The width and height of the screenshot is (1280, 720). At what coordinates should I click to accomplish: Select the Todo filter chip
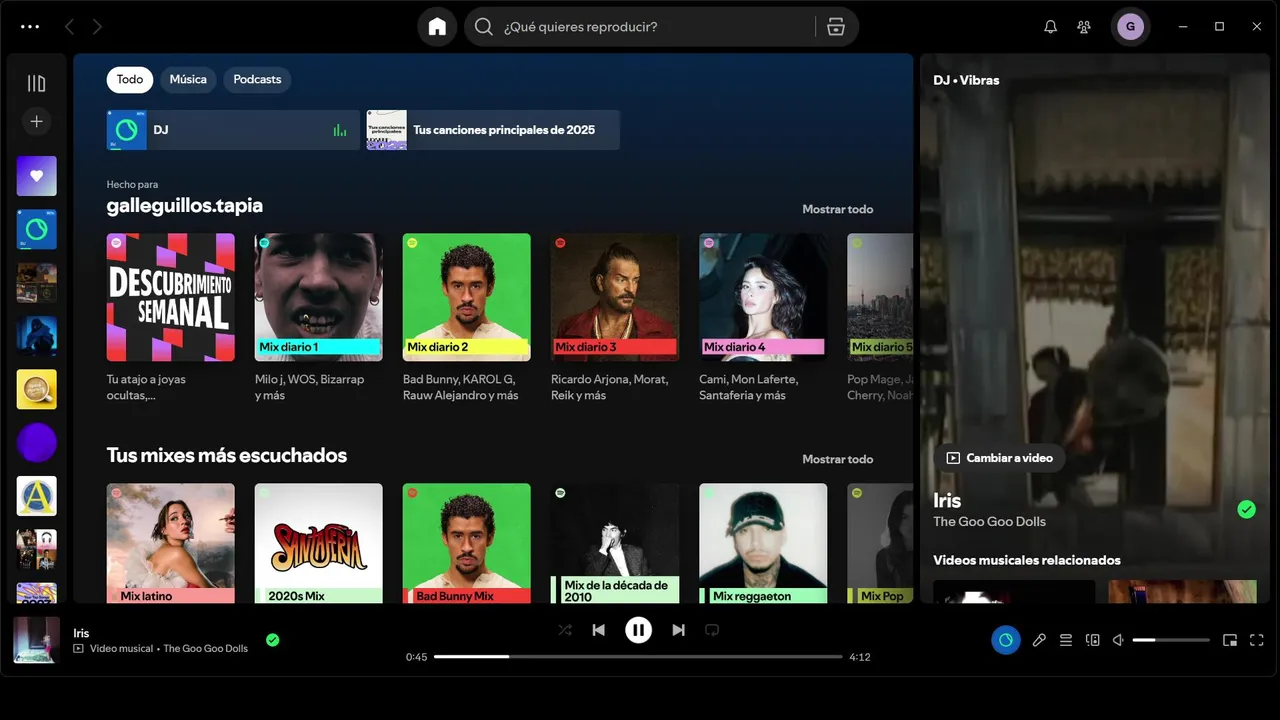tap(130, 79)
